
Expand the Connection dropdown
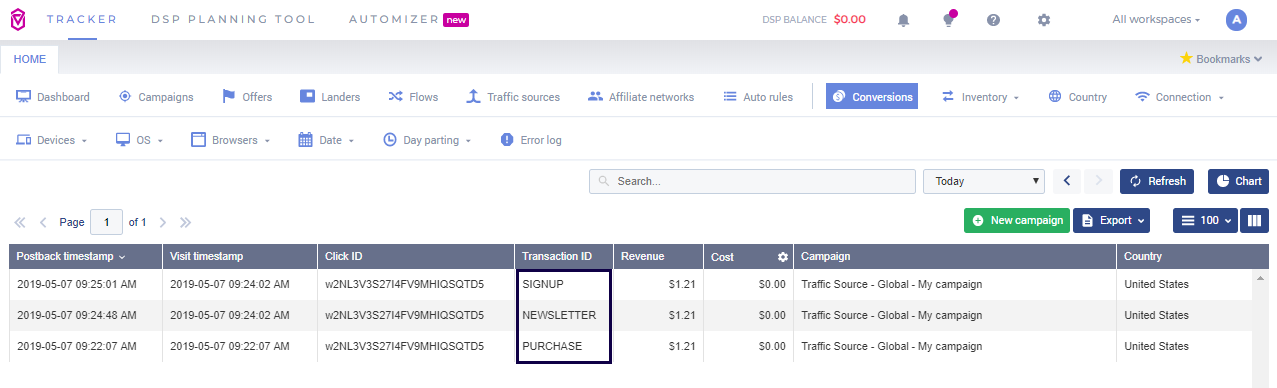coord(1180,97)
